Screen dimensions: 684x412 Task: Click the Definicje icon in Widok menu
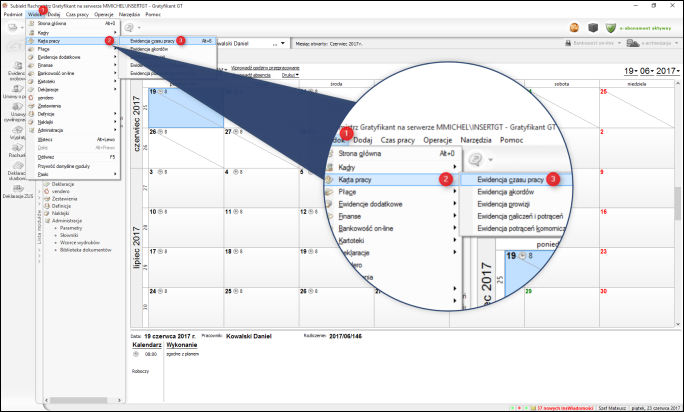[31, 114]
